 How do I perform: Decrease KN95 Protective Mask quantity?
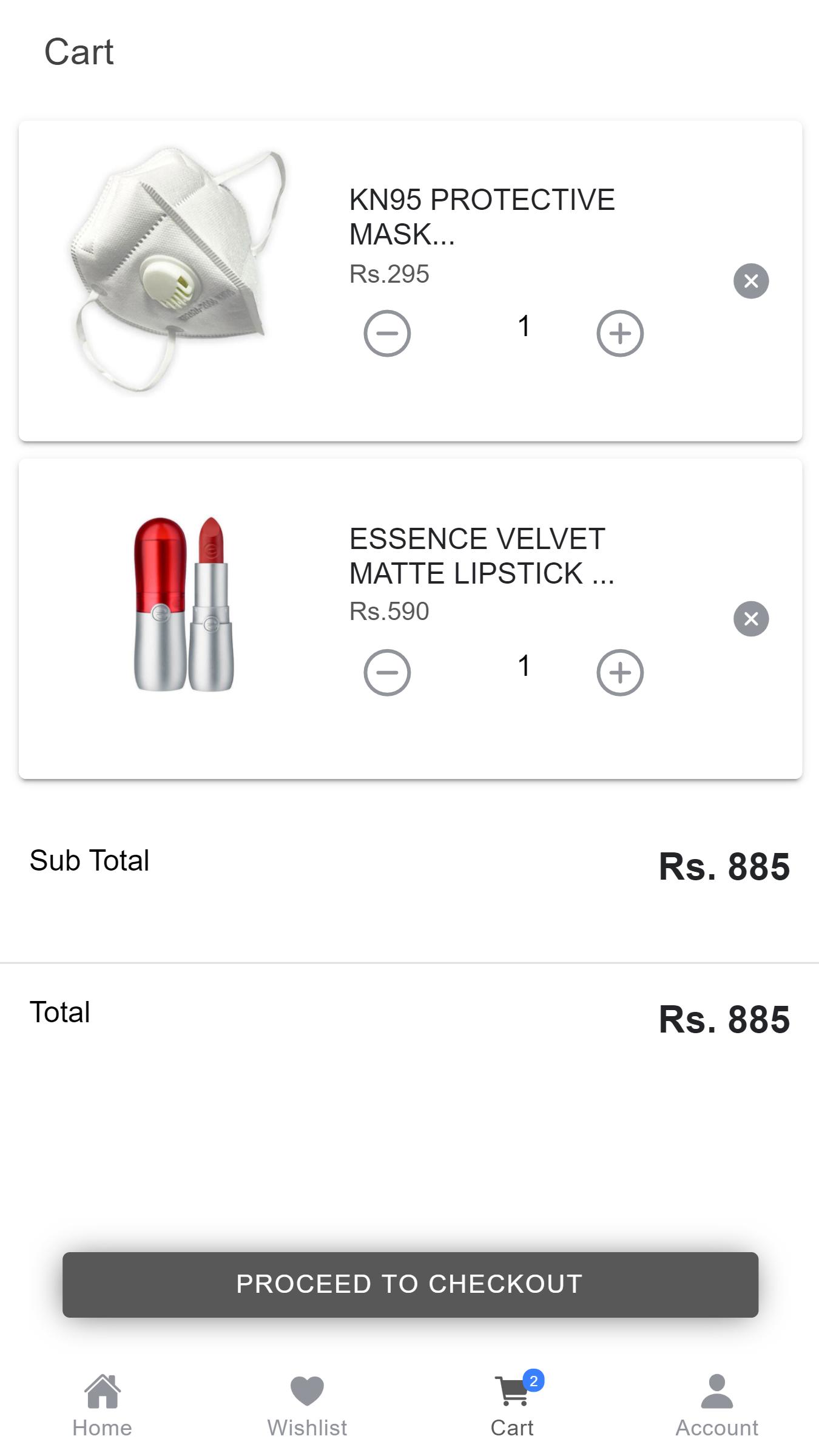(x=387, y=333)
